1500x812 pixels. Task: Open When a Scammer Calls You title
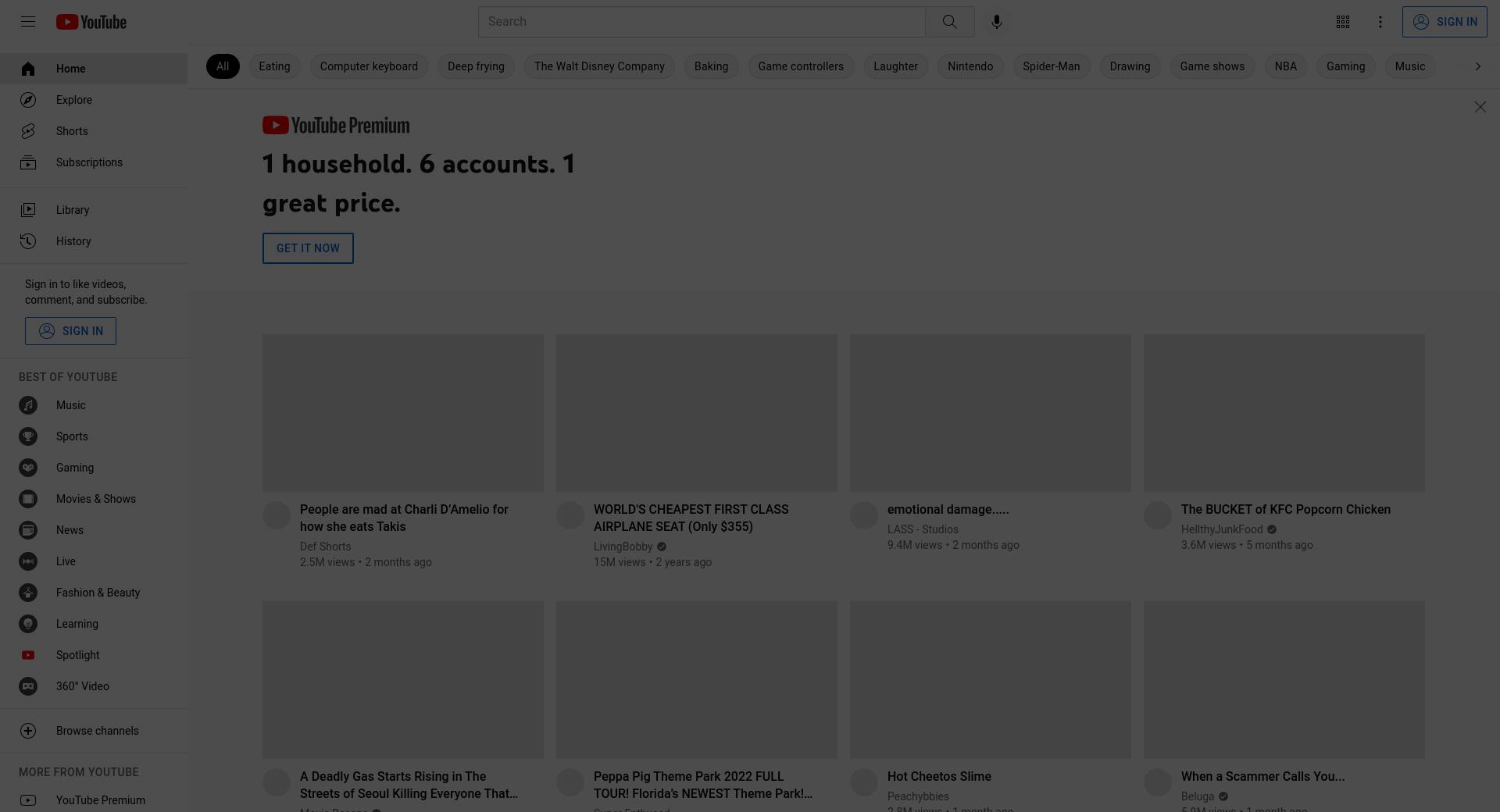(1262, 777)
